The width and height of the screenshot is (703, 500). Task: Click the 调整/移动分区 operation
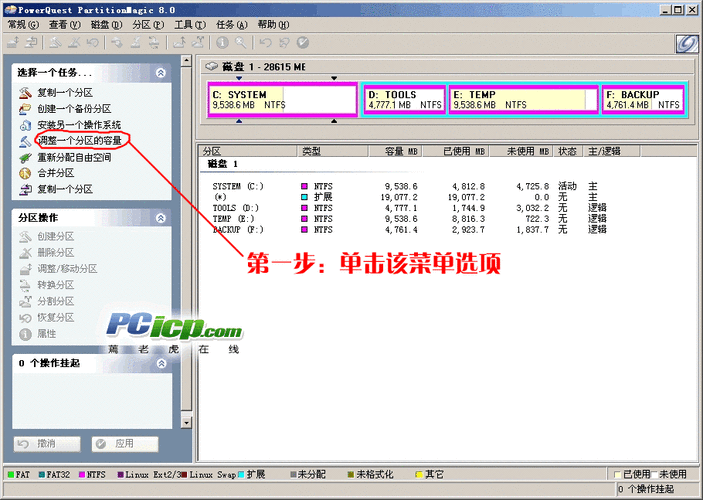(67, 269)
